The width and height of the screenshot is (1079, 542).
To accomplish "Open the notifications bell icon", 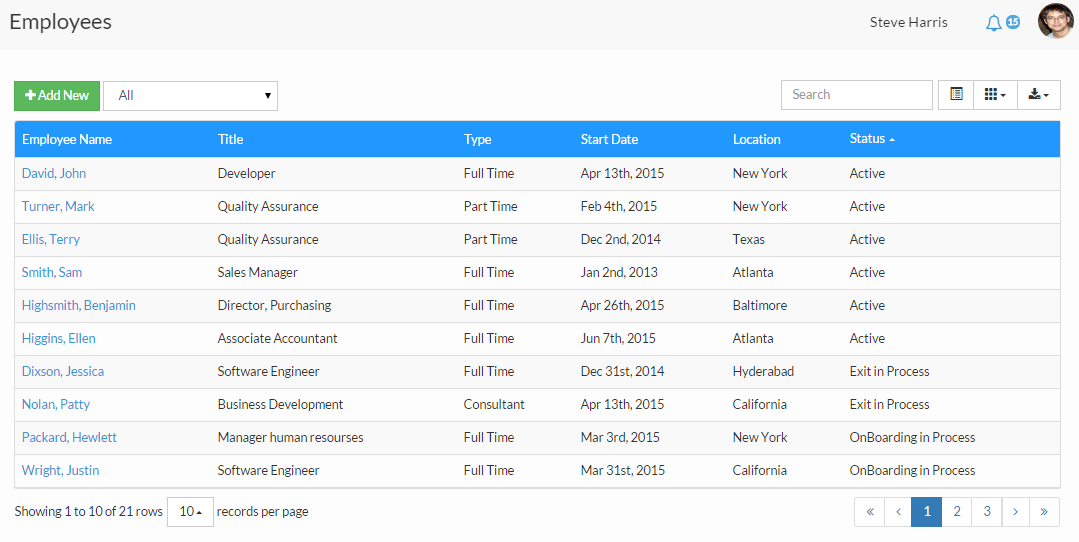I will coord(993,23).
